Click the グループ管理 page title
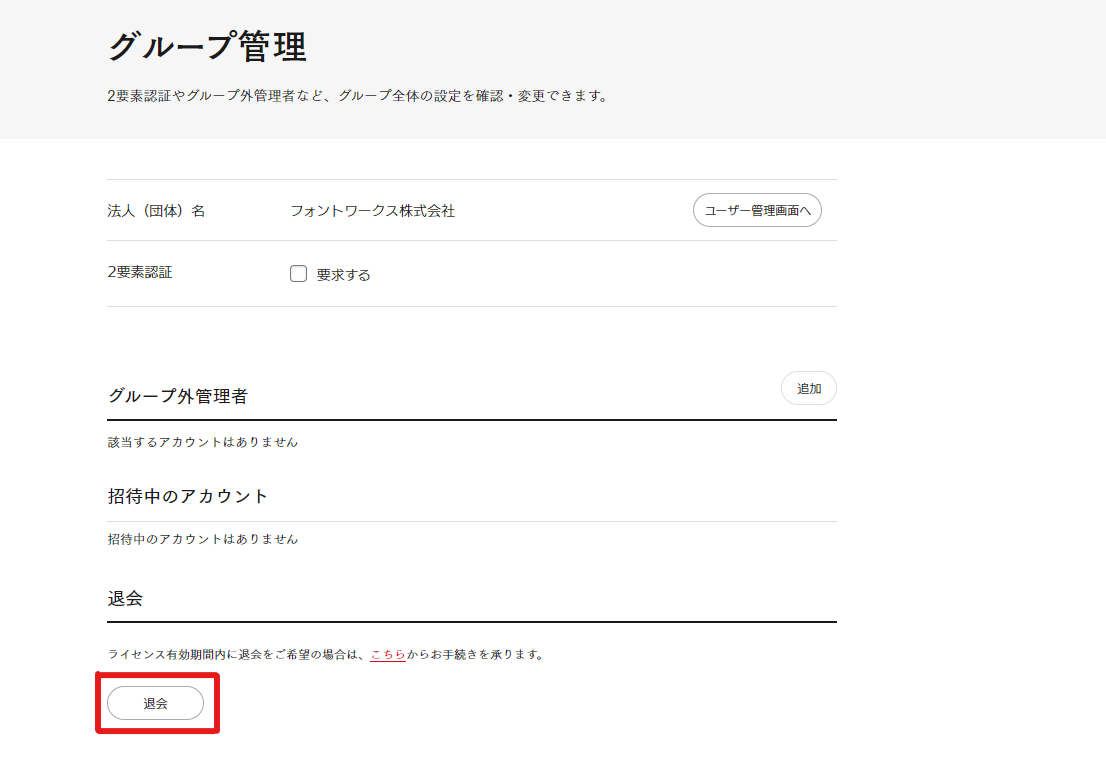Image resolution: width=1106 pixels, height=764 pixels. (x=207, y=47)
